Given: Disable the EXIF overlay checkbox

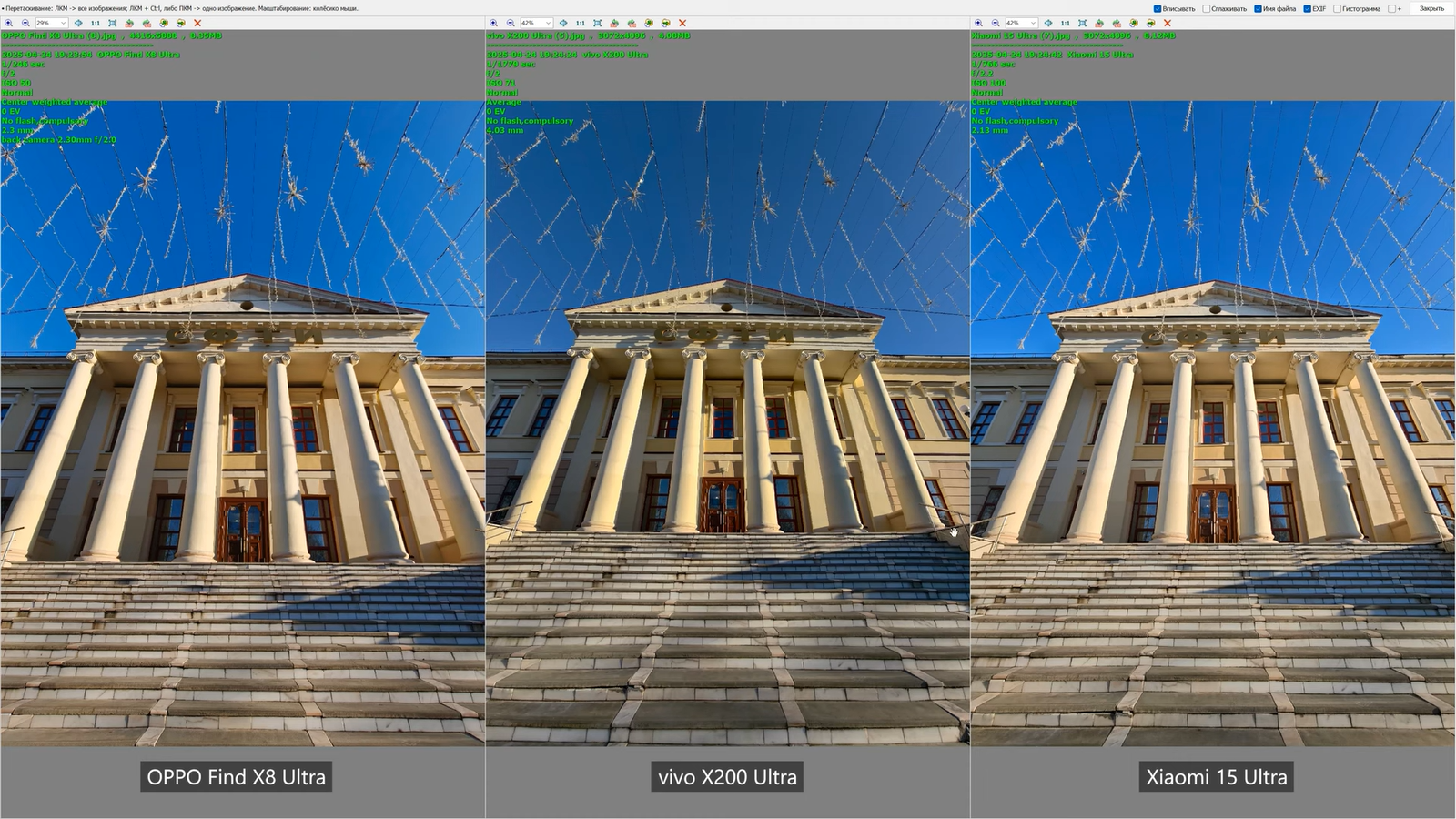Looking at the screenshot, I should pos(1307,9).
